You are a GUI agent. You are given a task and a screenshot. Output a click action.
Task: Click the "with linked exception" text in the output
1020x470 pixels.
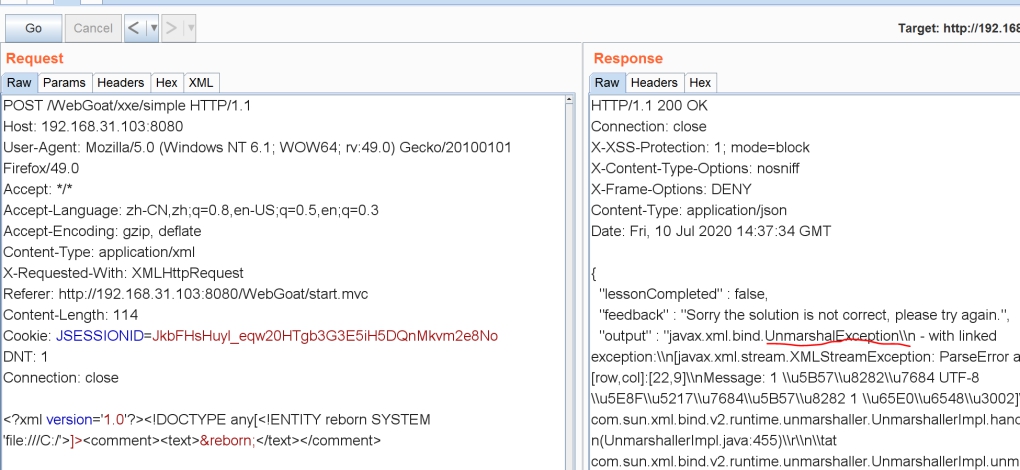pos(794,346)
